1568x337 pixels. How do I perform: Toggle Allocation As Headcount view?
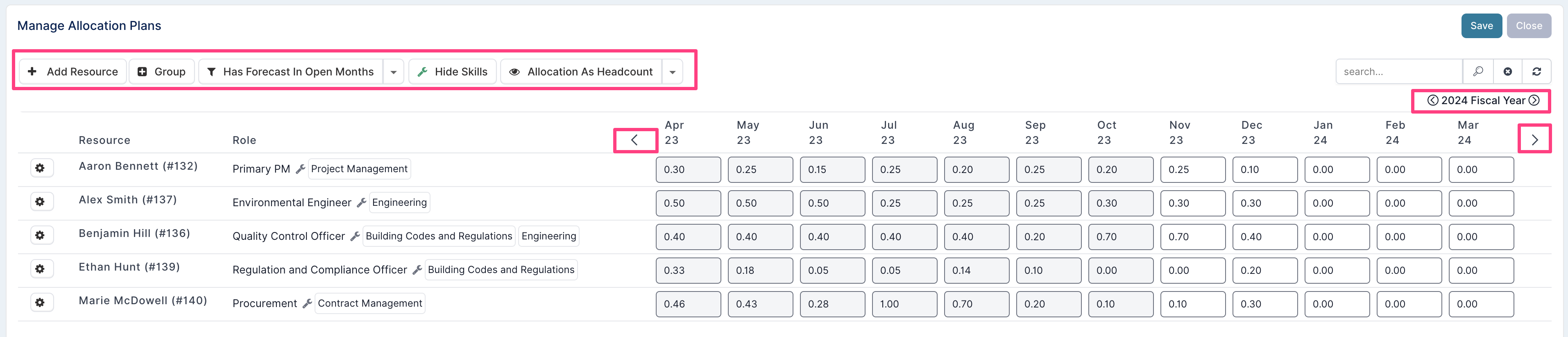581,72
